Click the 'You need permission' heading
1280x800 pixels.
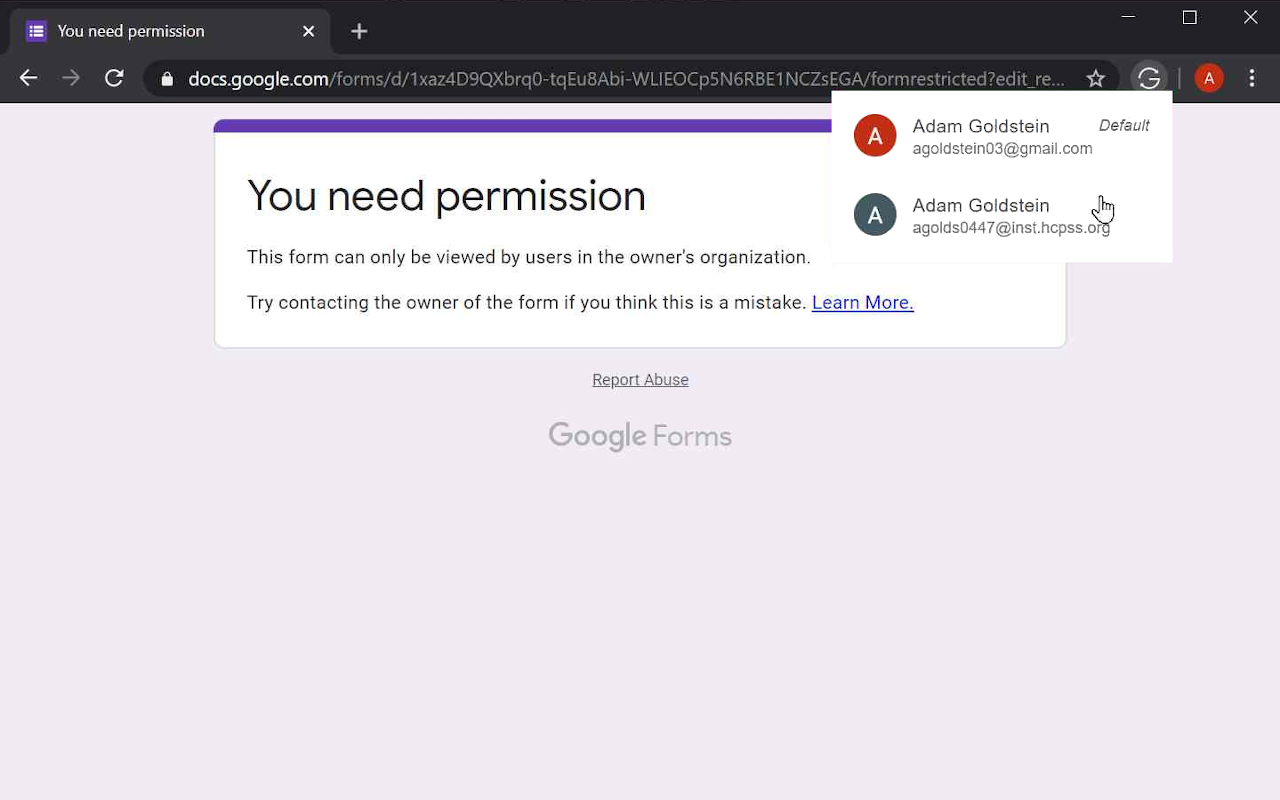446,196
